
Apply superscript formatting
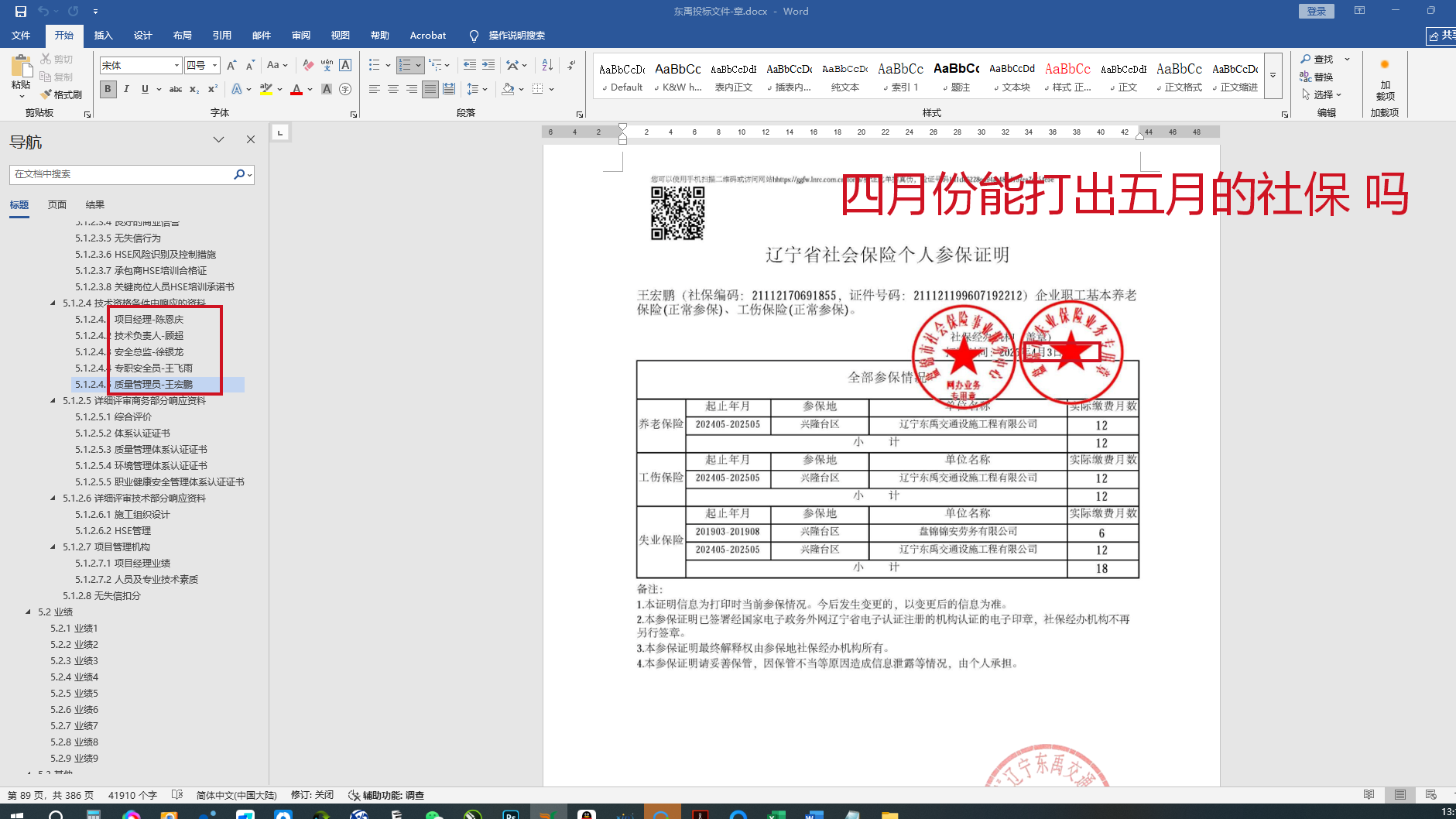tap(212, 89)
